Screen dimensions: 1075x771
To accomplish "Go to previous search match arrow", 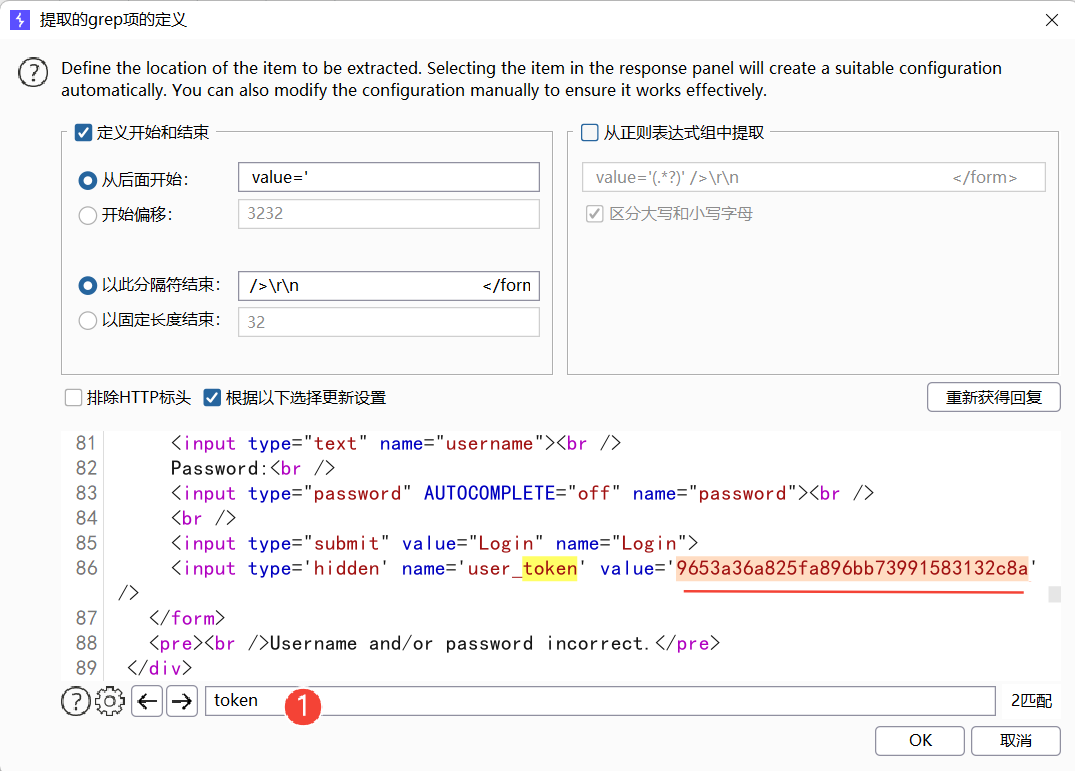I will tap(147, 701).
